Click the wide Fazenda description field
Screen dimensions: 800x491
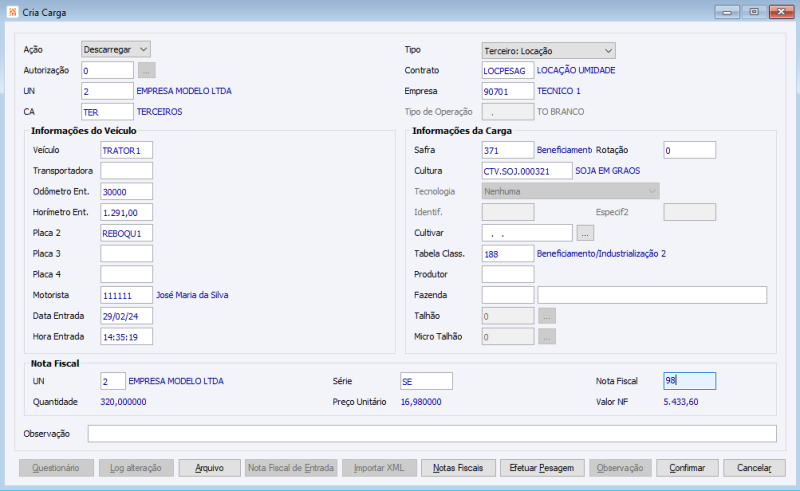pyautogui.click(x=652, y=295)
